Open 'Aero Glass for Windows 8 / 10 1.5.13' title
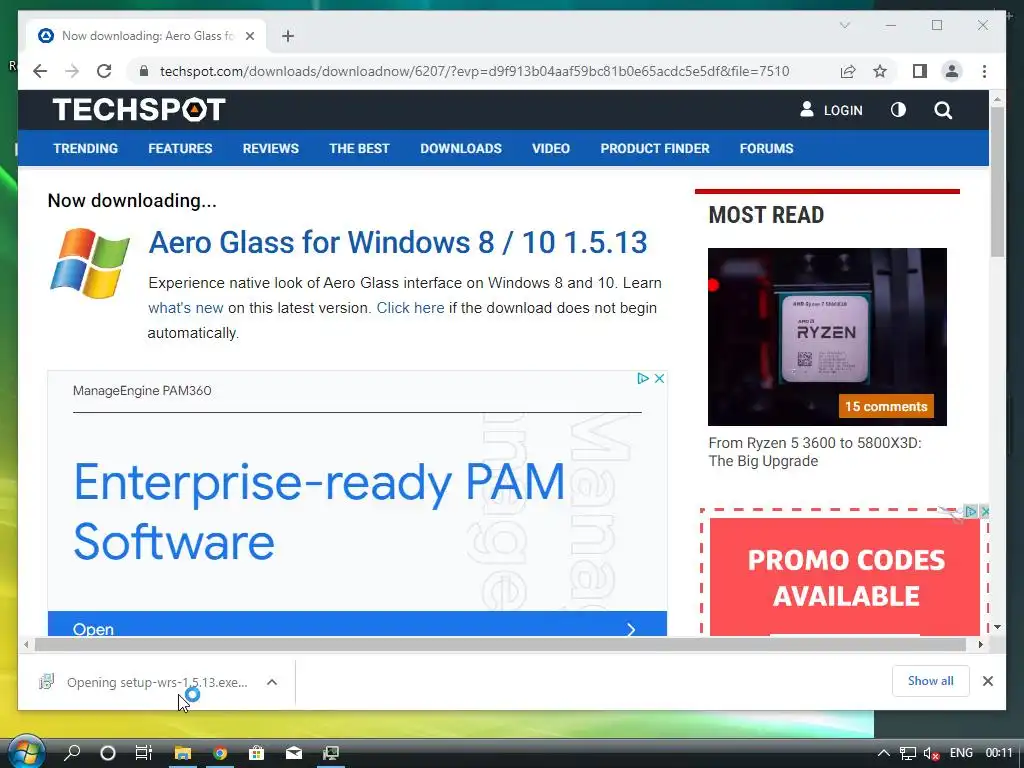 tap(398, 242)
